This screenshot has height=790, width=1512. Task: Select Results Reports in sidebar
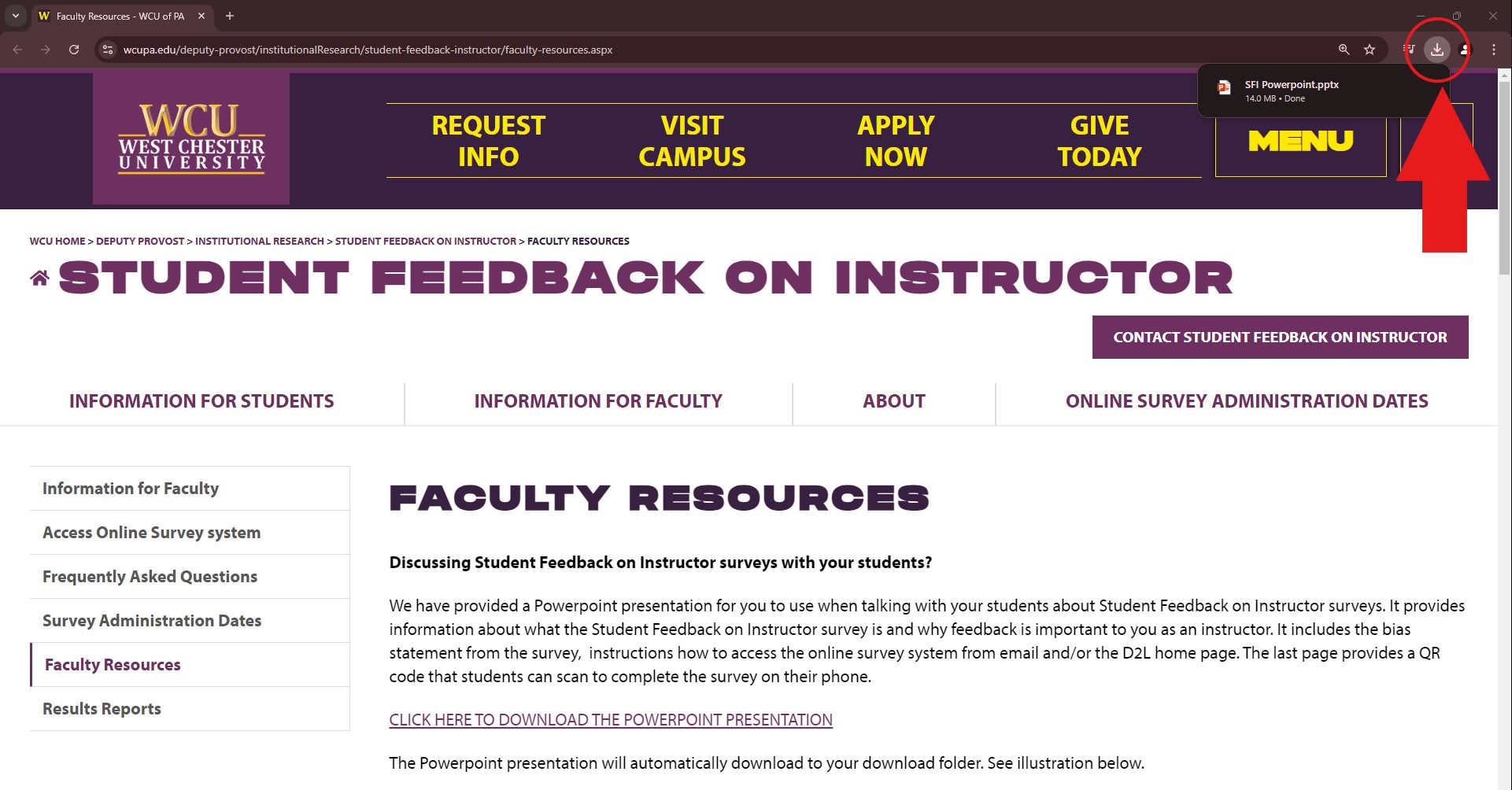[102, 709]
